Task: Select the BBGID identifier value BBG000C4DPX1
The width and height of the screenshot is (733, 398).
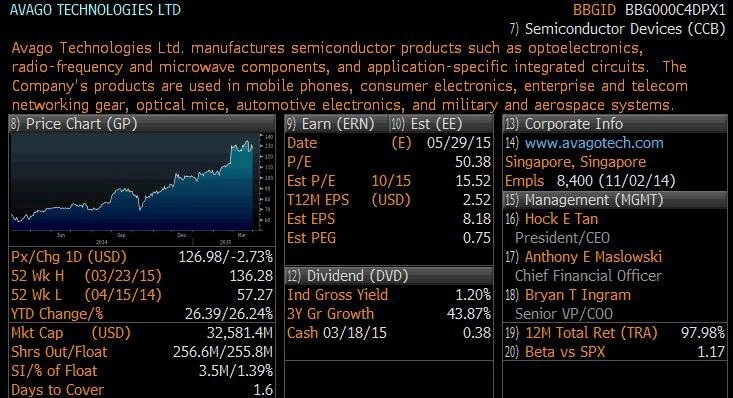Action: click(x=675, y=10)
